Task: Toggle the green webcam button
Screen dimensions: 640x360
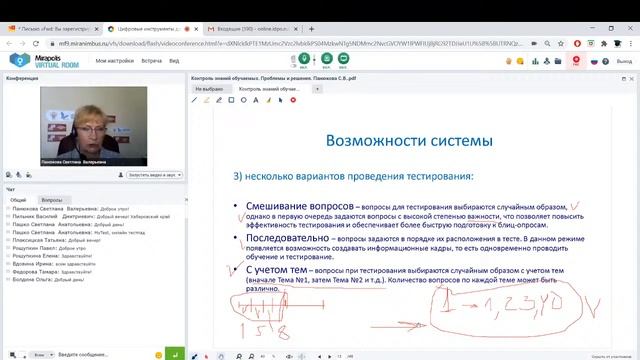Action: (x=343, y=58)
